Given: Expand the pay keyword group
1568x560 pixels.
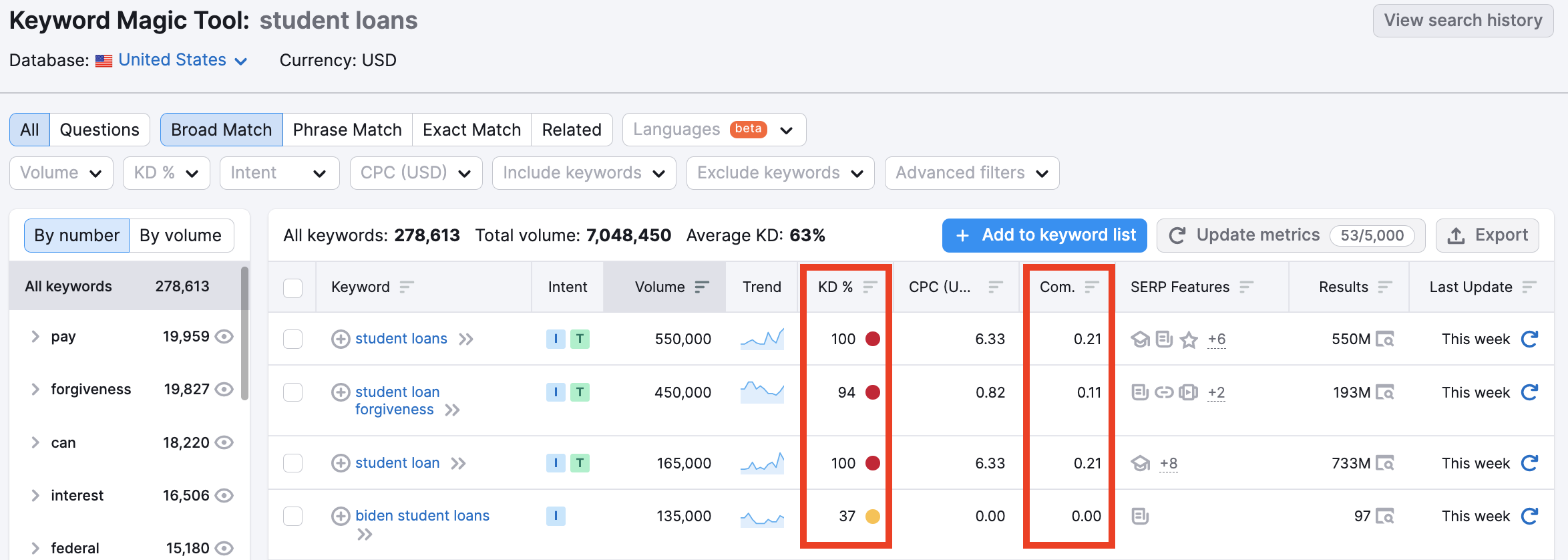Looking at the screenshot, I should [35, 336].
